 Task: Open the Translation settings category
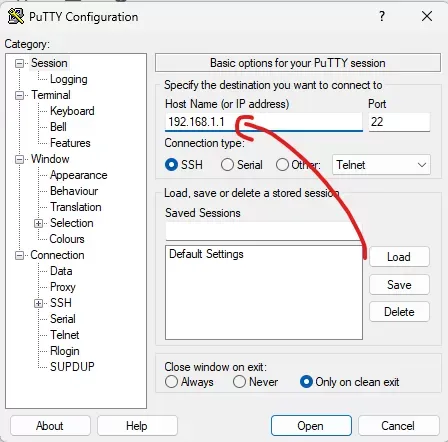click(x=76, y=207)
